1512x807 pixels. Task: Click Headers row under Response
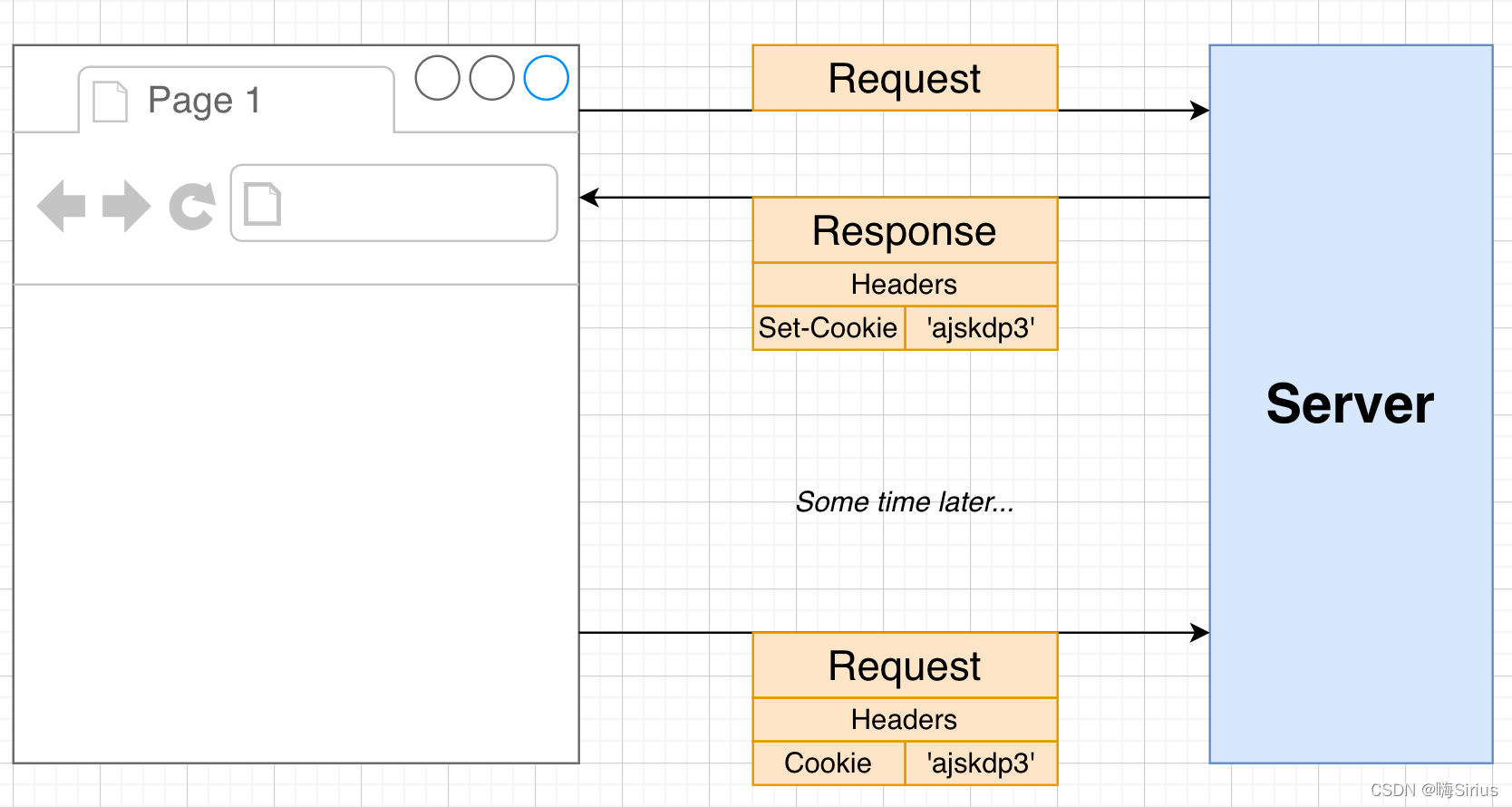tap(906, 285)
